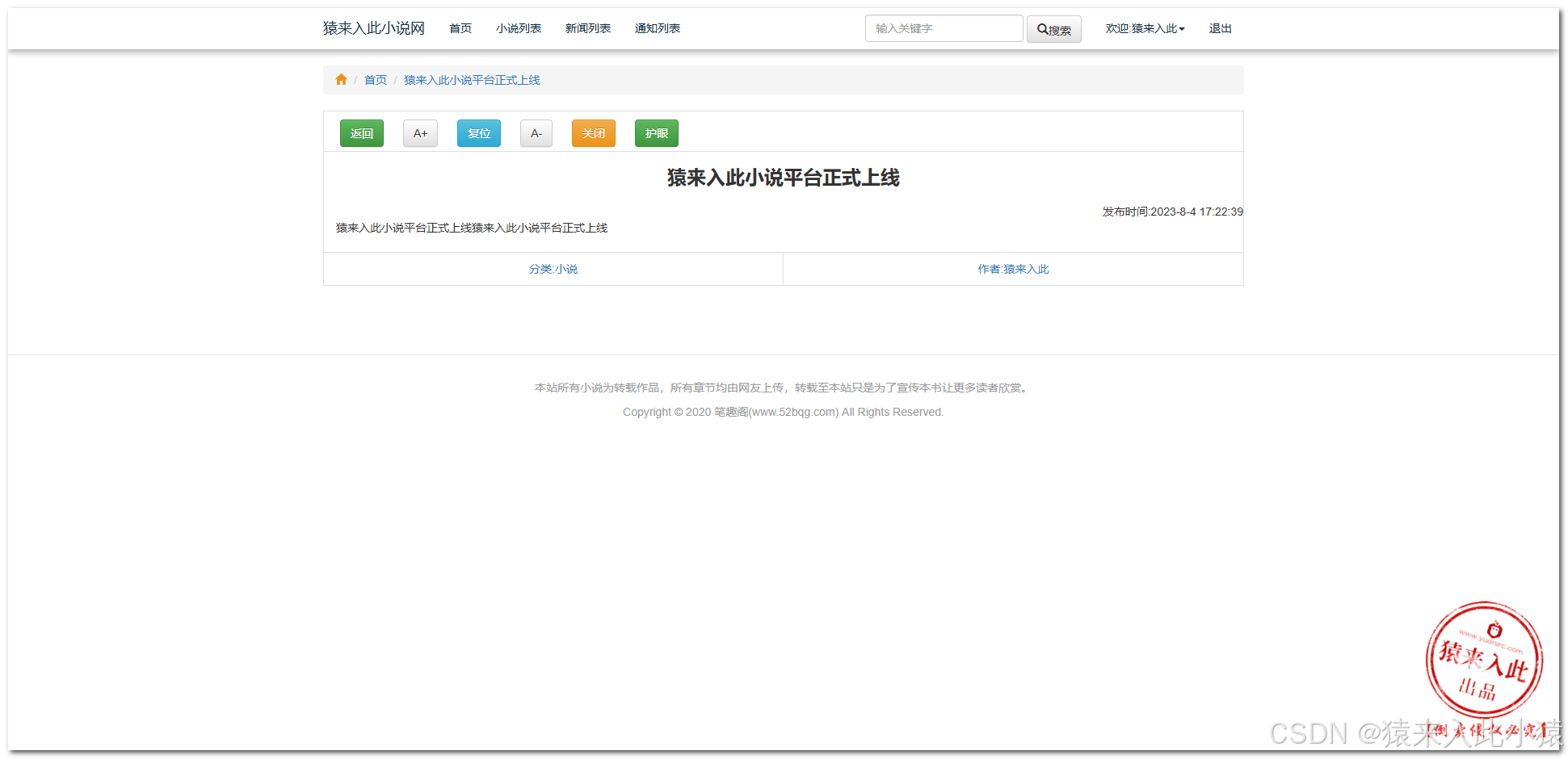Open the 首页 navigation menu item
1568x759 pixels.
pyautogui.click(x=460, y=28)
